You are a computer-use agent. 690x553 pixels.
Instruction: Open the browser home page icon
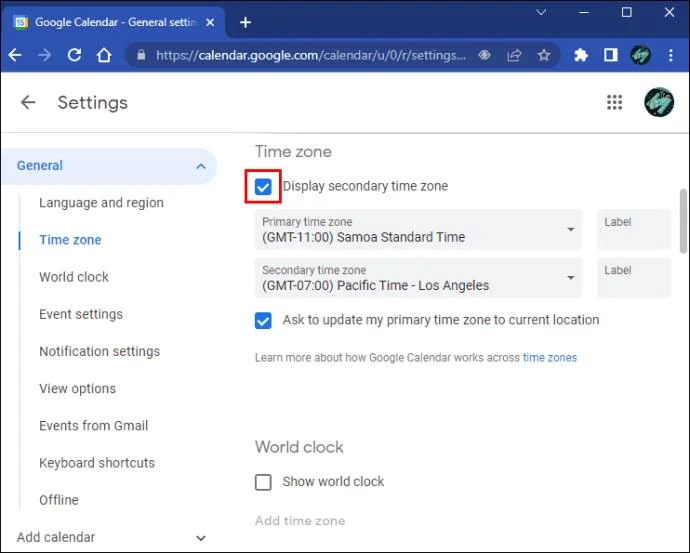104,55
